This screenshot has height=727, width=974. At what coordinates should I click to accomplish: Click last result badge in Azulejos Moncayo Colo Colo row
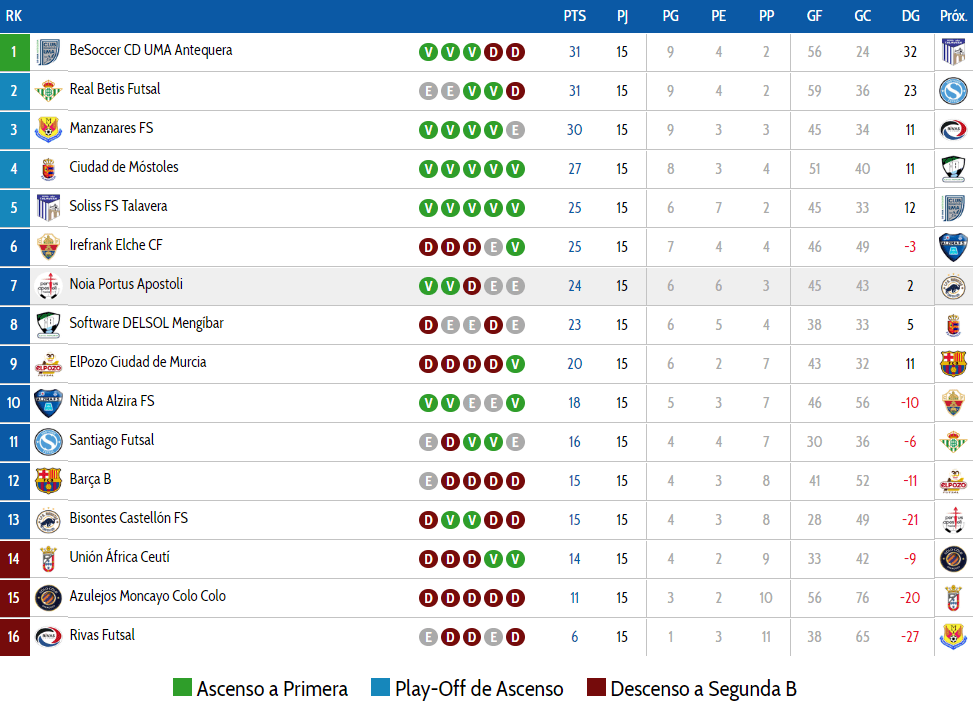[x=515, y=598]
